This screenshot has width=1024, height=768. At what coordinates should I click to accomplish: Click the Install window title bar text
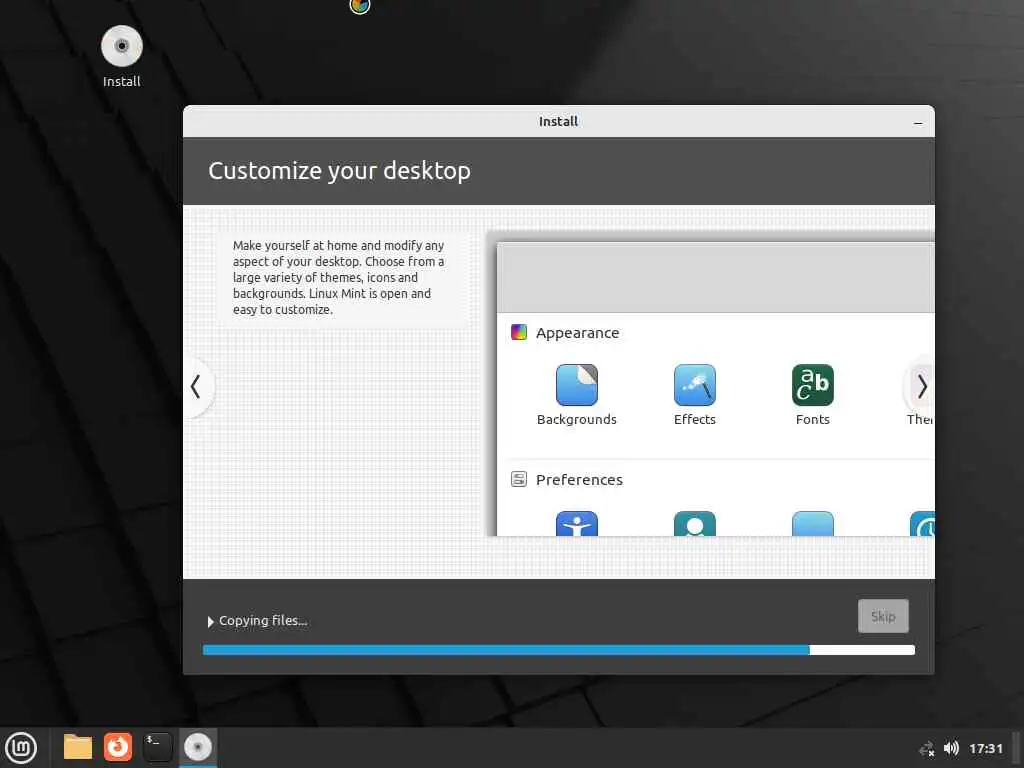click(558, 121)
